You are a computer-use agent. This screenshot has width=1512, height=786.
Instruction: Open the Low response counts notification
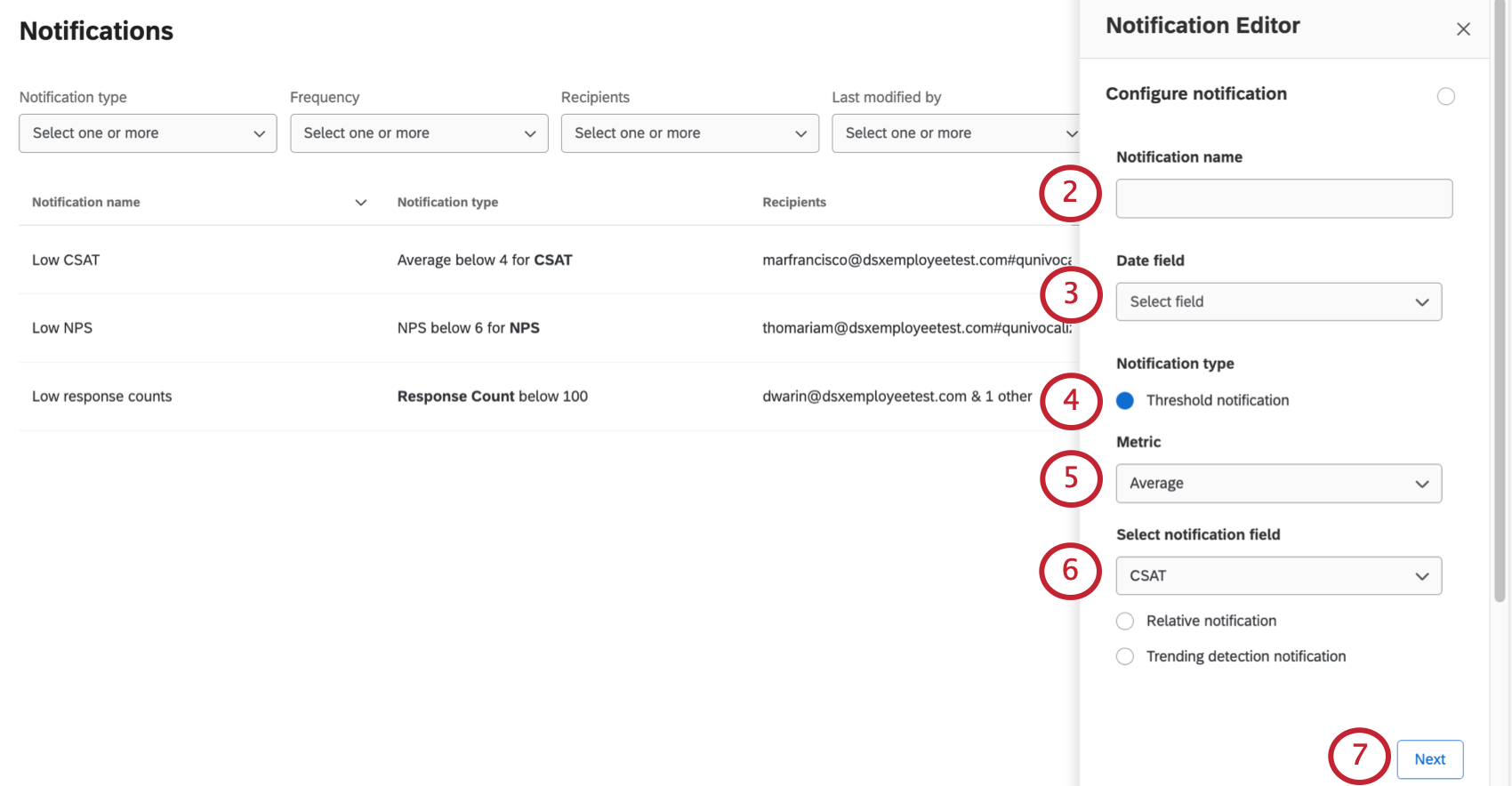pyautogui.click(x=102, y=397)
